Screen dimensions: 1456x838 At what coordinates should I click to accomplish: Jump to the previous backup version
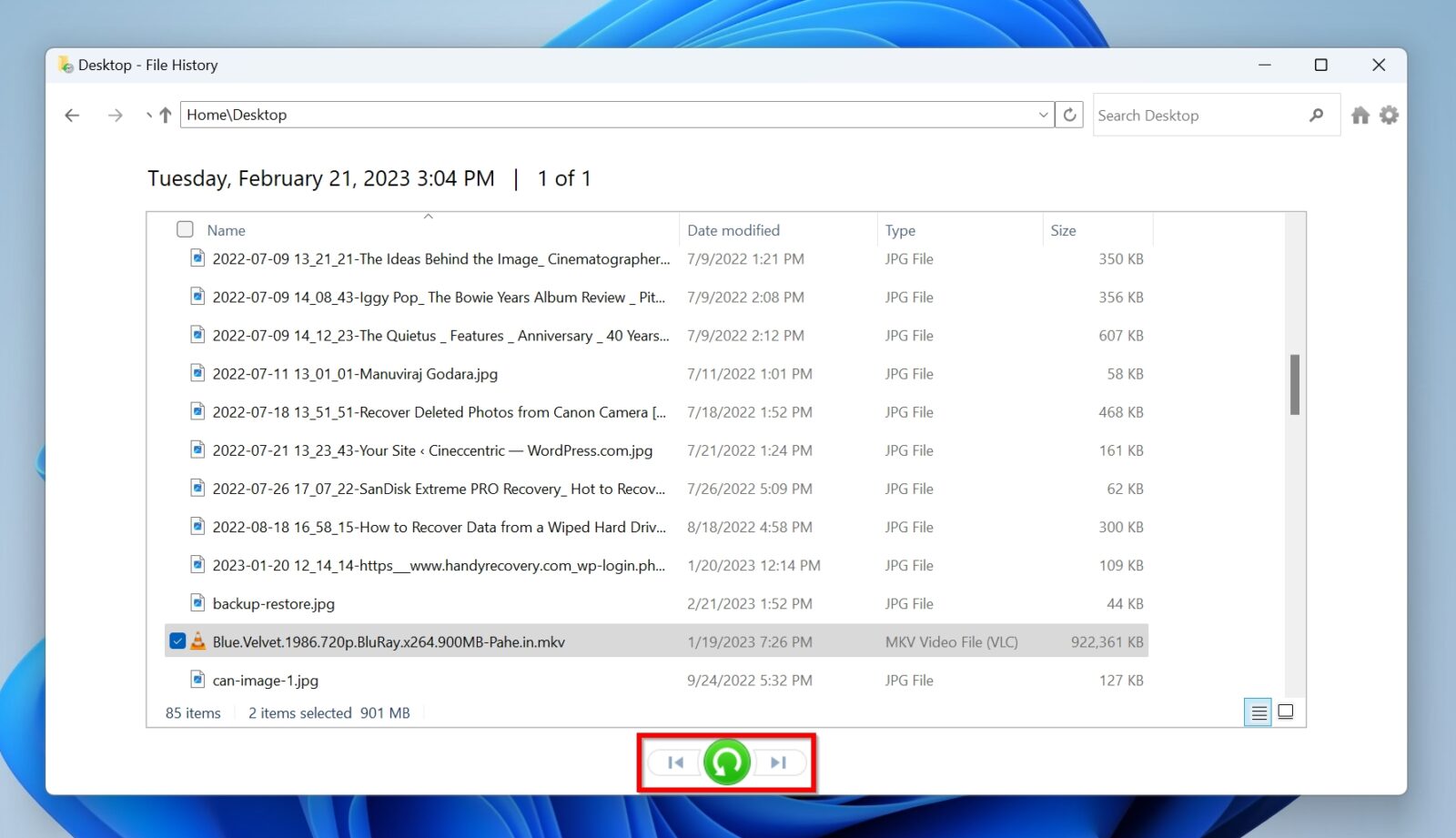pyautogui.click(x=674, y=762)
